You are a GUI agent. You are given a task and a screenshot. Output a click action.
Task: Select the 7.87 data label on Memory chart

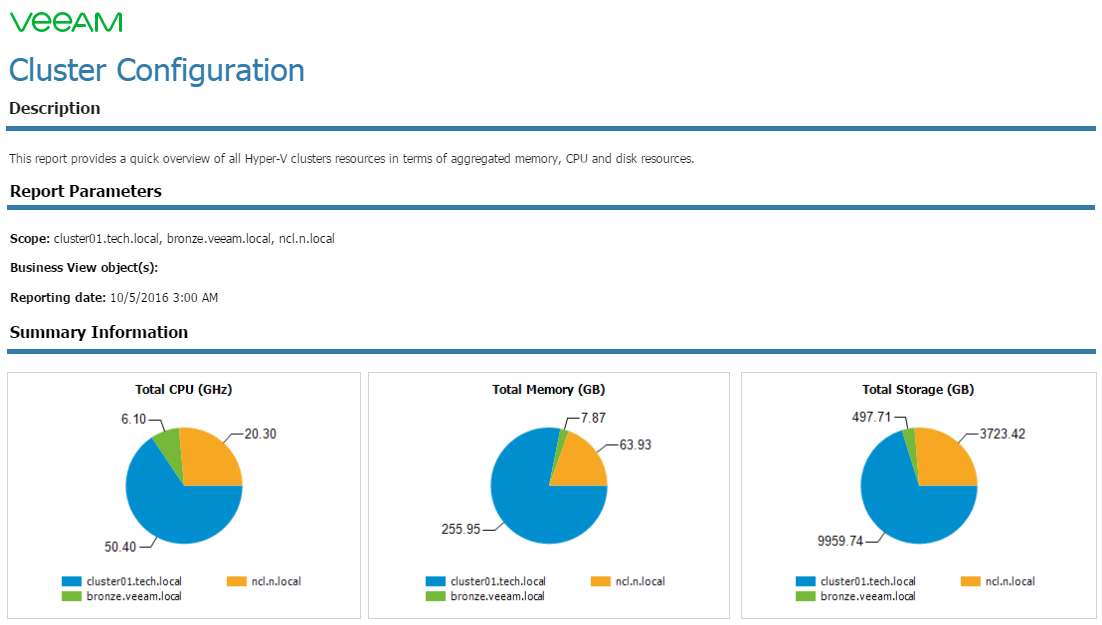click(x=593, y=418)
